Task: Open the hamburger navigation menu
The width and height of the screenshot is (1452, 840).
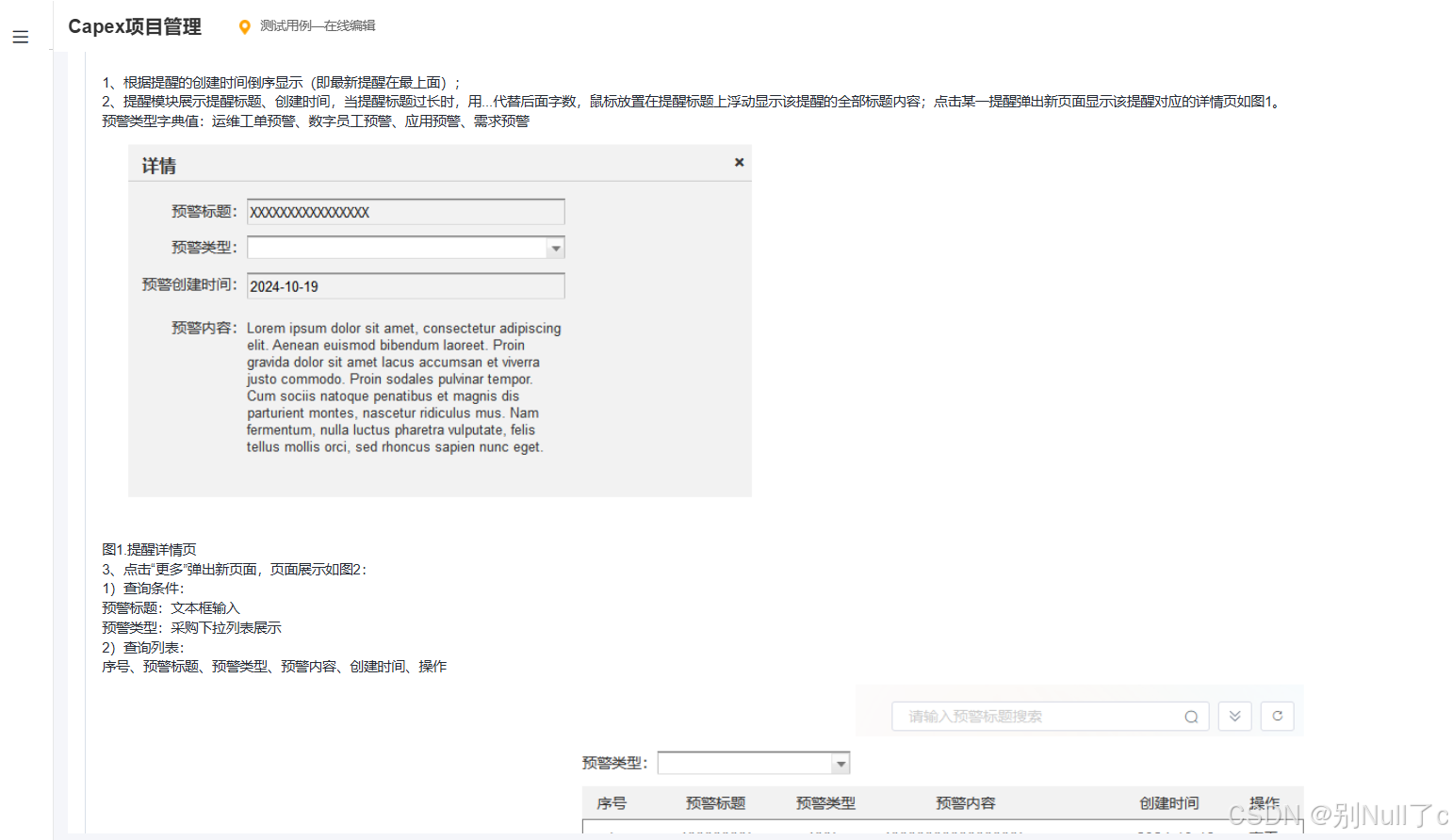Action: click(20, 37)
